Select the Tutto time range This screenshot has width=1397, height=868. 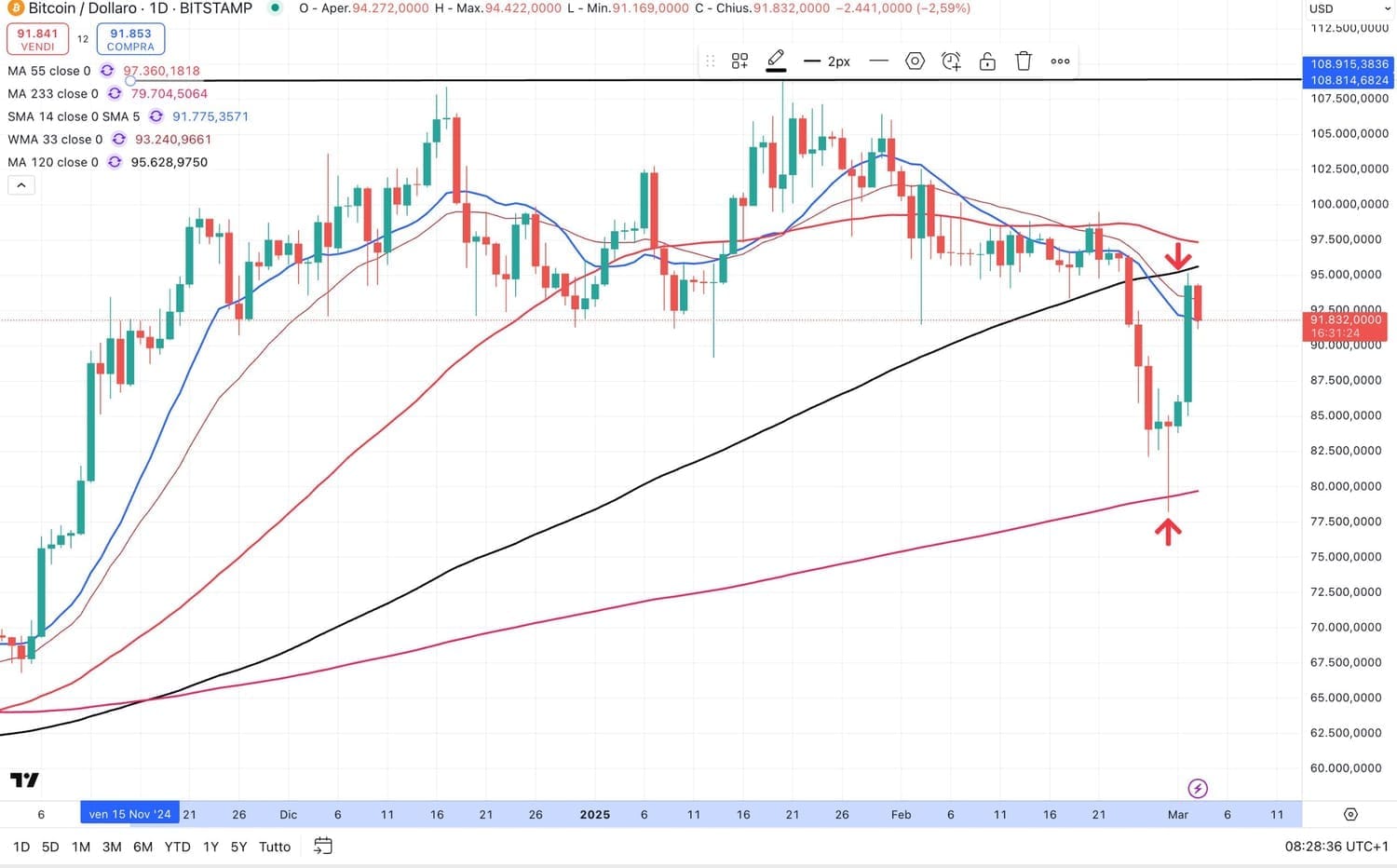point(275,847)
